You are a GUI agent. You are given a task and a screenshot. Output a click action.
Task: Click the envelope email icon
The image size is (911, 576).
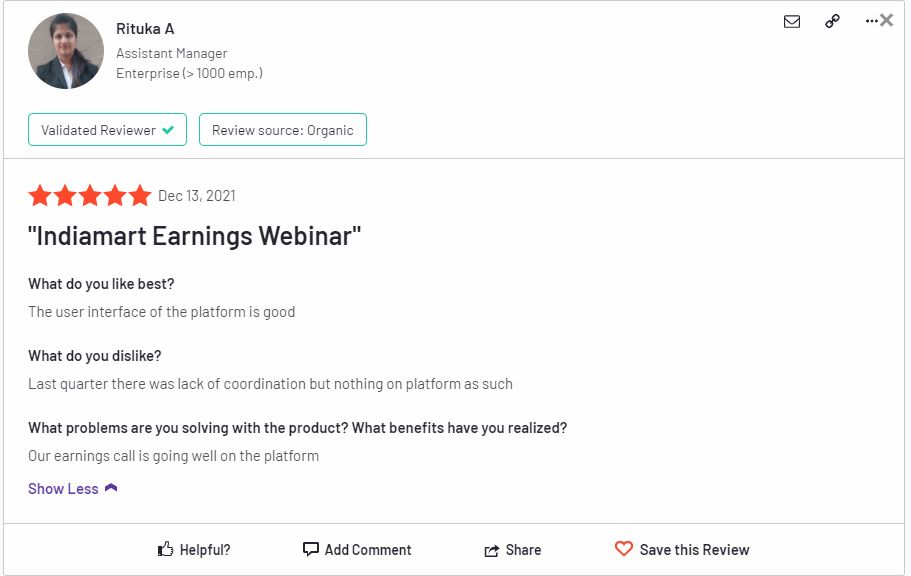(x=792, y=21)
